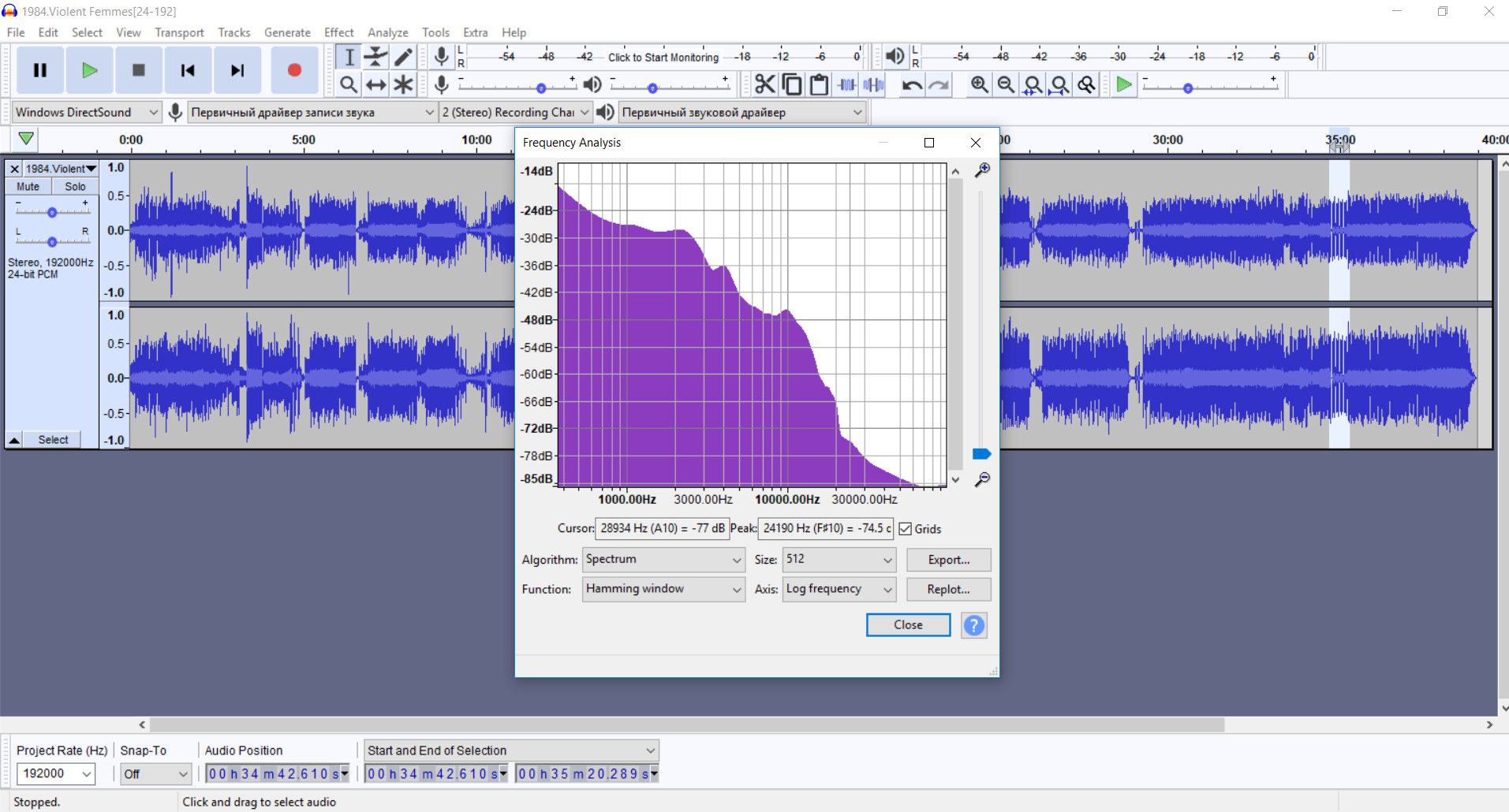Open the recording channels dropdown
The height and width of the screenshot is (812, 1509).
click(515, 112)
